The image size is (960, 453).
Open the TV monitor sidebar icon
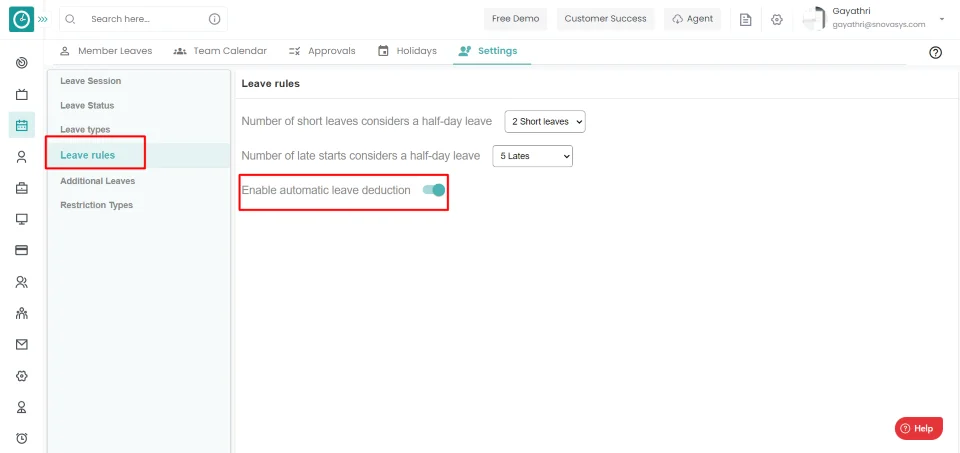pos(22,94)
